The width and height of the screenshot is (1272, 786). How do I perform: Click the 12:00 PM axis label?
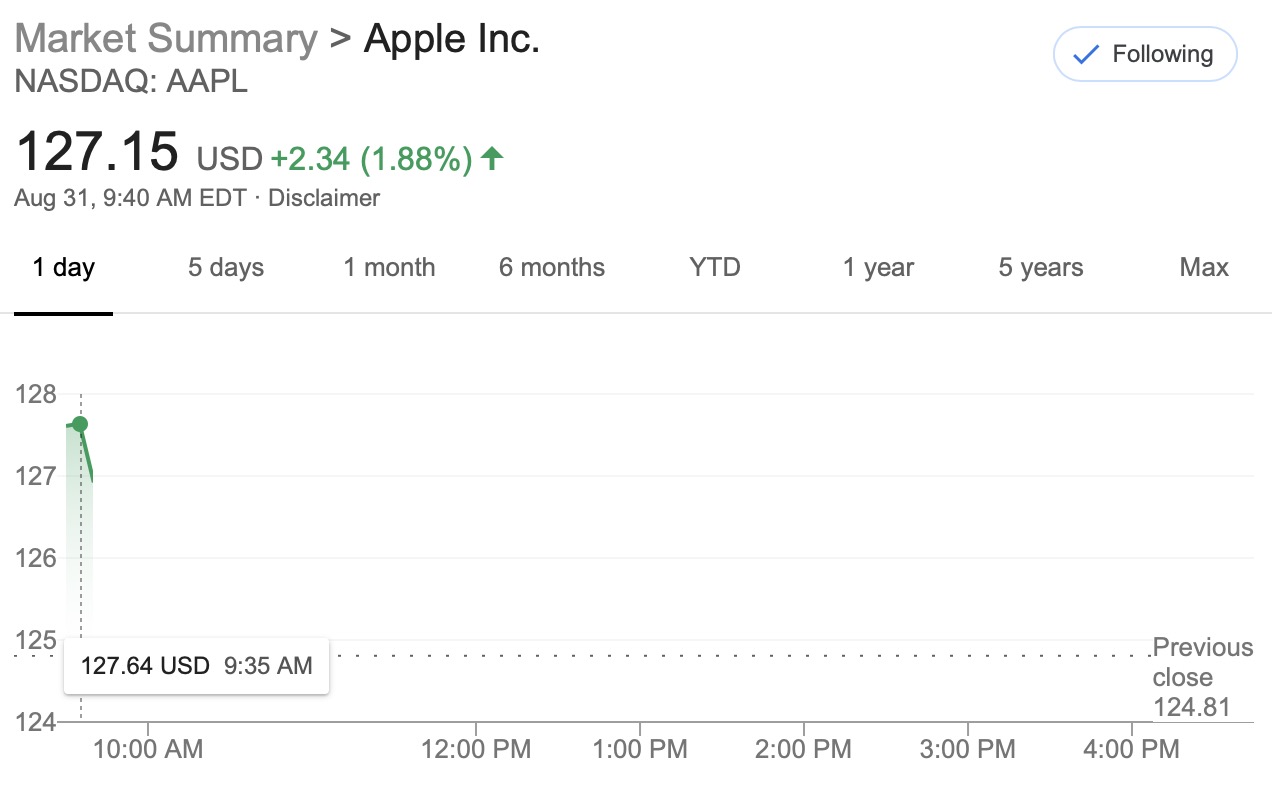point(476,749)
